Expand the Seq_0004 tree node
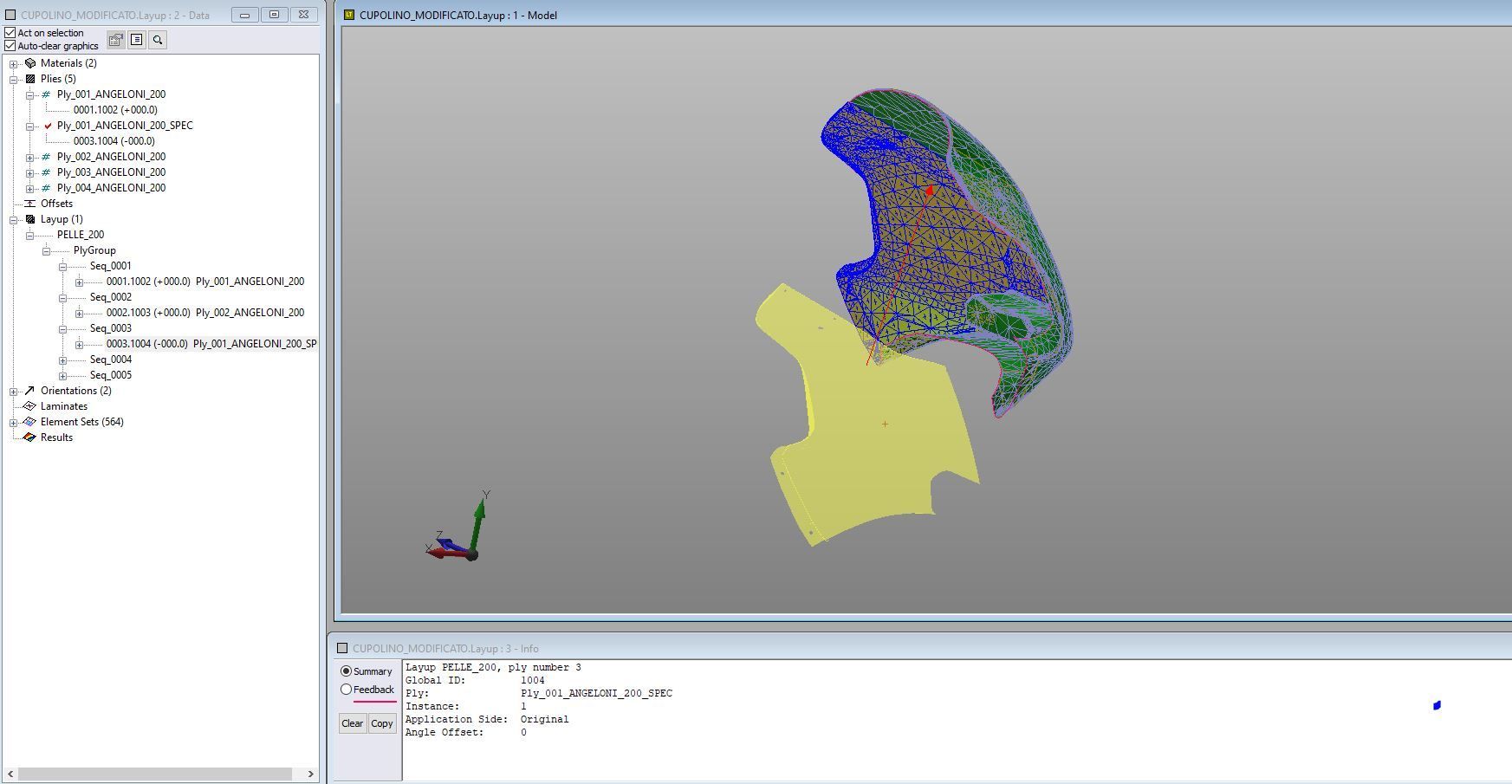The image size is (1512, 784). [63, 360]
